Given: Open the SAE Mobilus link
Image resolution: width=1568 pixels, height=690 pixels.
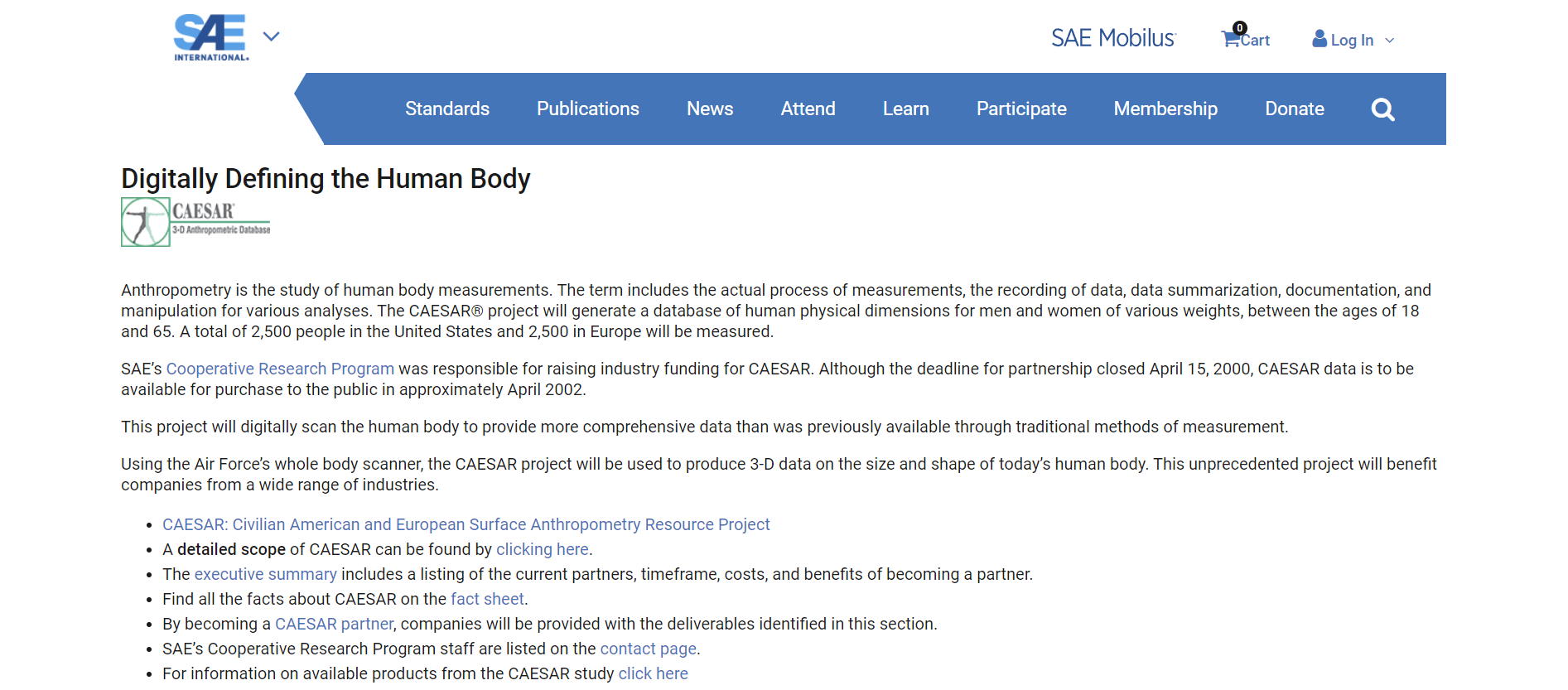Looking at the screenshot, I should tap(1113, 38).
